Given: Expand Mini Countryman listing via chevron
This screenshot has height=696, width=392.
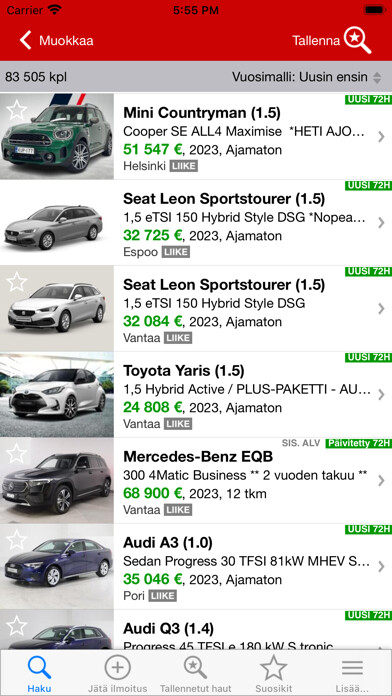Looking at the screenshot, I should (x=381, y=137).
